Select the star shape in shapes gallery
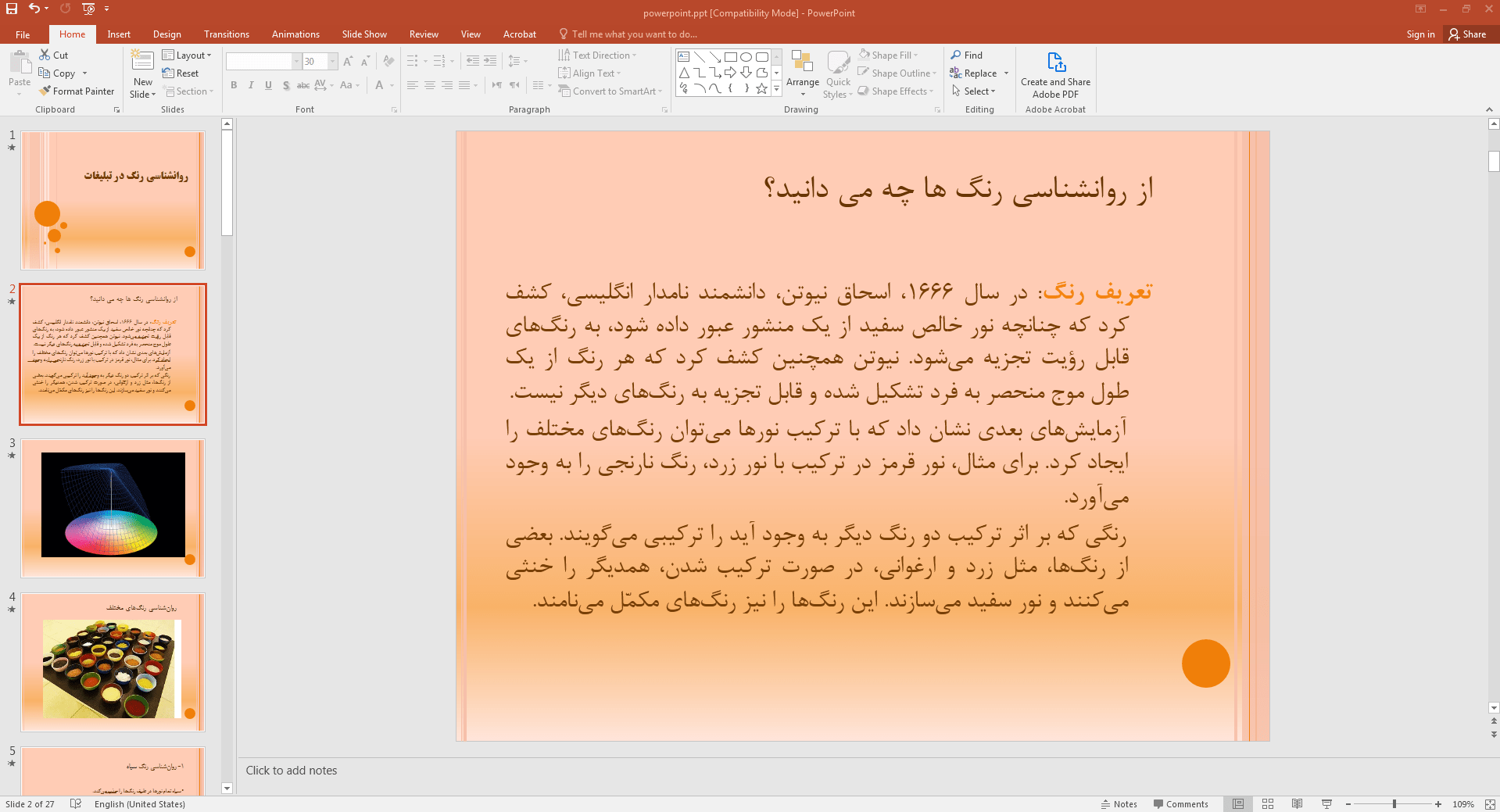The width and height of the screenshot is (1500, 812). [761, 88]
